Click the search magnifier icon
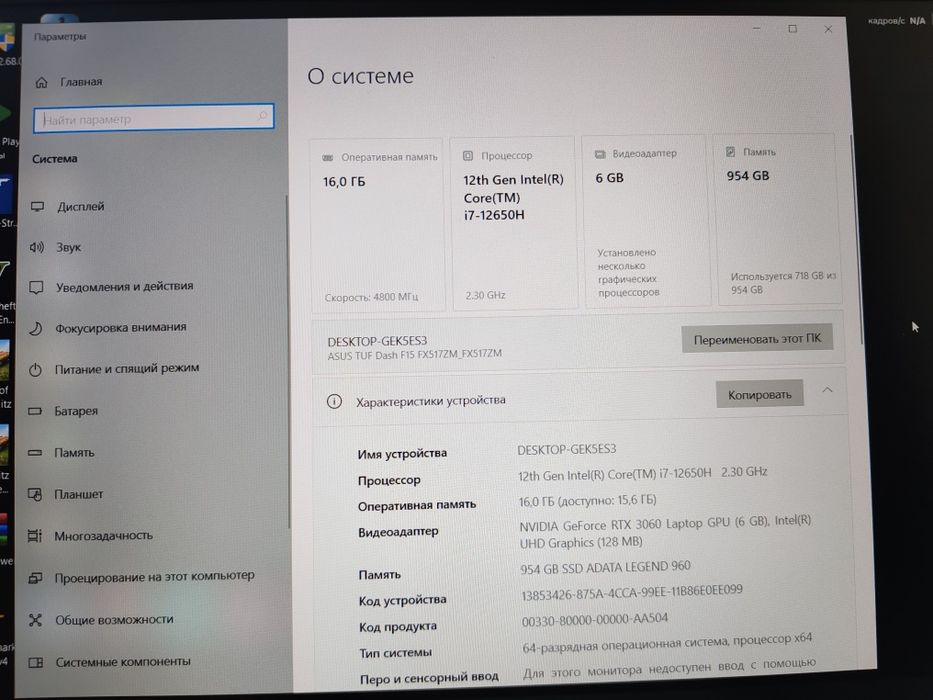 coord(262,115)
